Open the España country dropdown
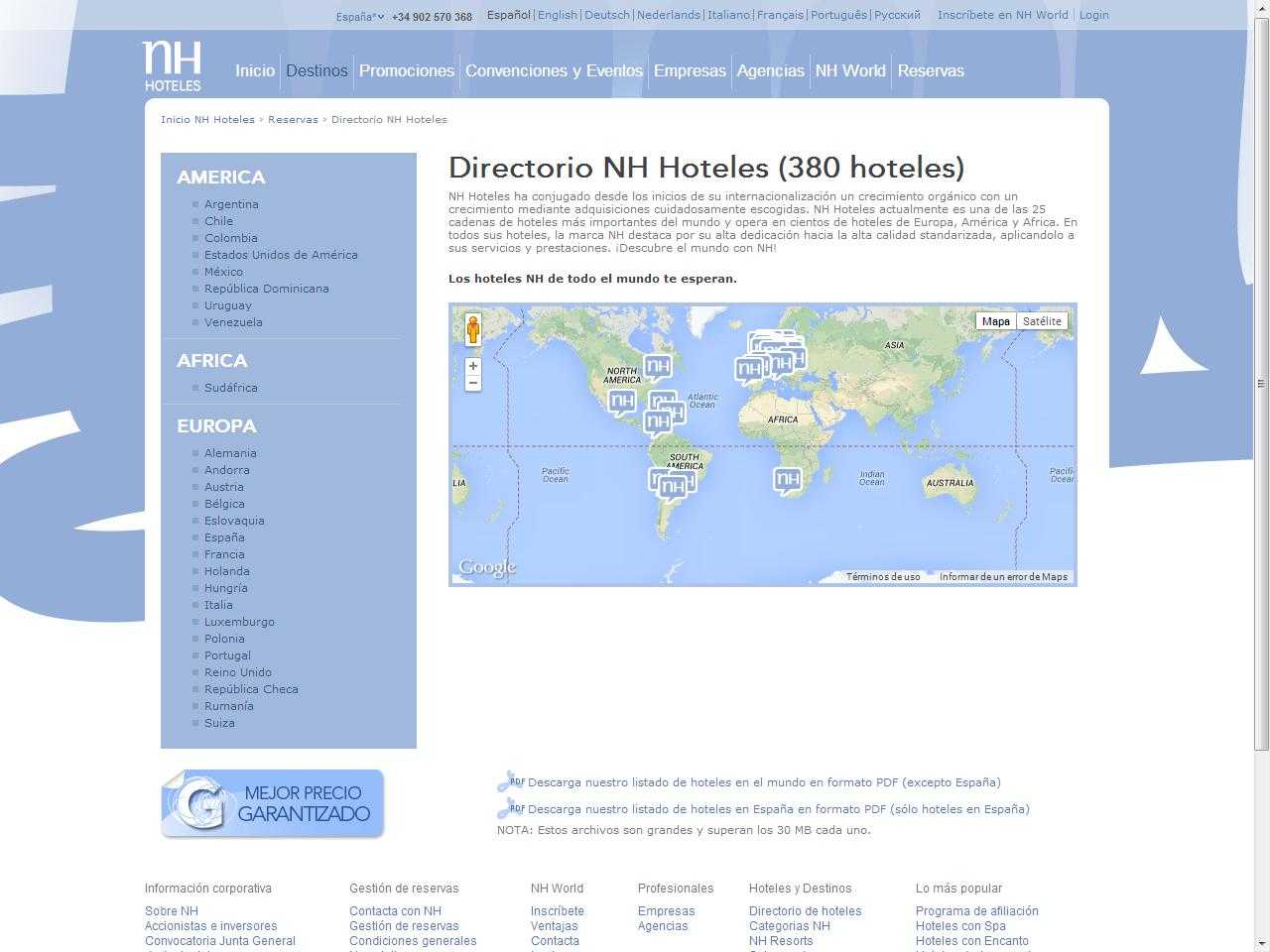The height and width of the screenshot is (952, 1270). (x=359, y=17)
